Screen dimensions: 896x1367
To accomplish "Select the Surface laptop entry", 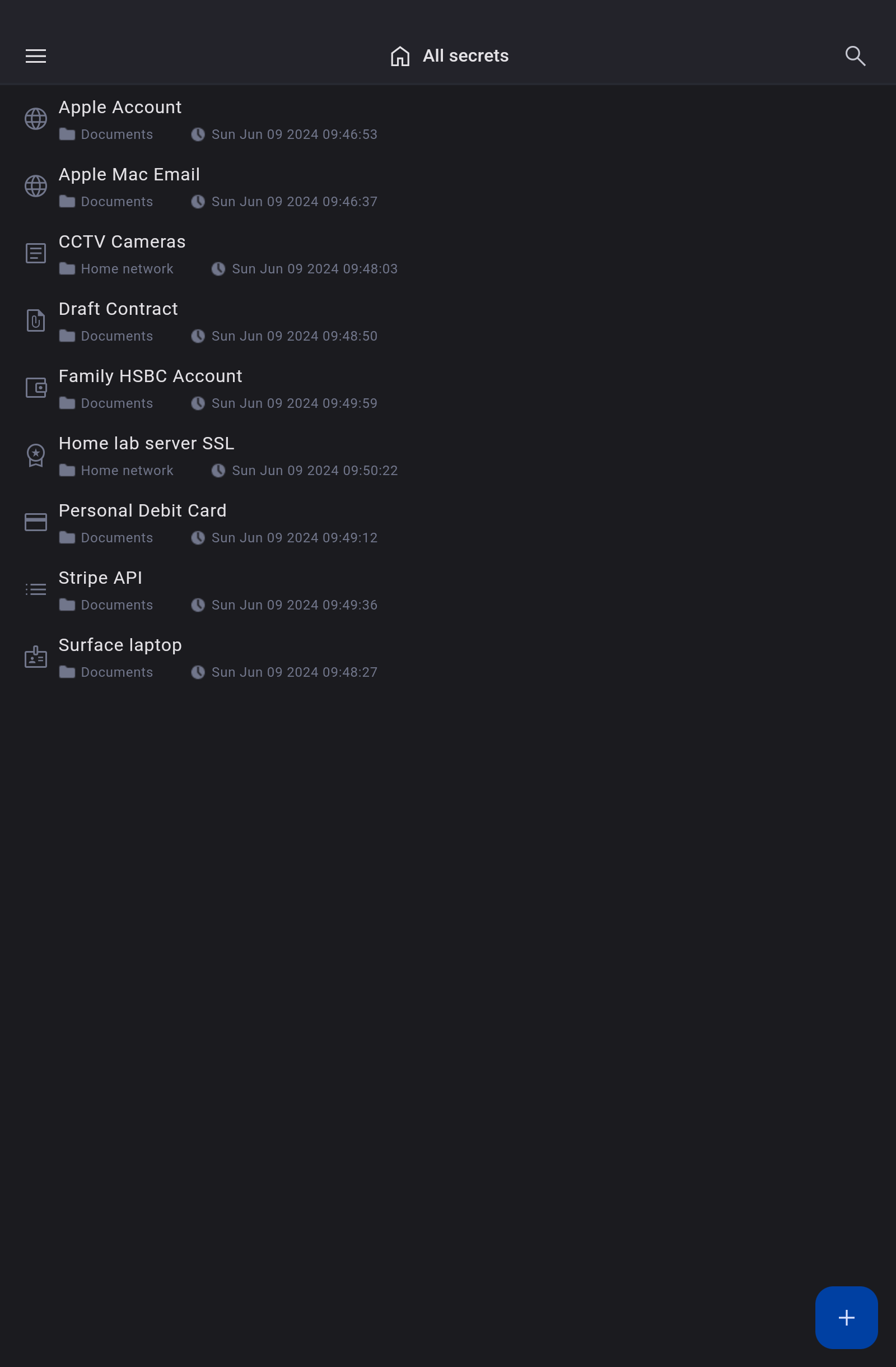I will point(447,657).
